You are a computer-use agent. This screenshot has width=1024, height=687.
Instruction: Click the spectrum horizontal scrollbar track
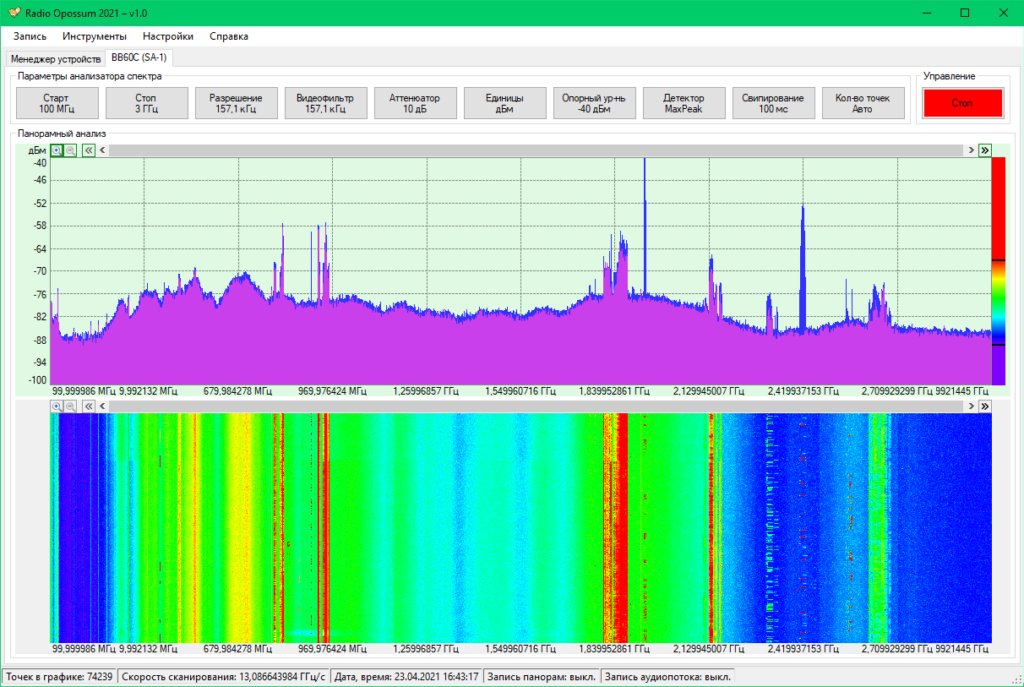pos(540,150)
